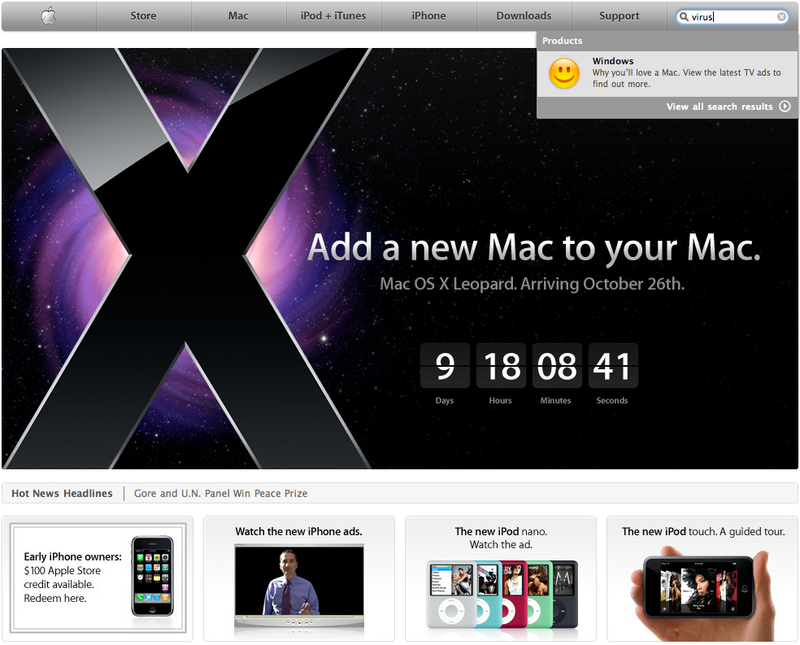Open the iPod touch guided tour image
This screenshot has width=800, height=645.
tap(700, 588)
